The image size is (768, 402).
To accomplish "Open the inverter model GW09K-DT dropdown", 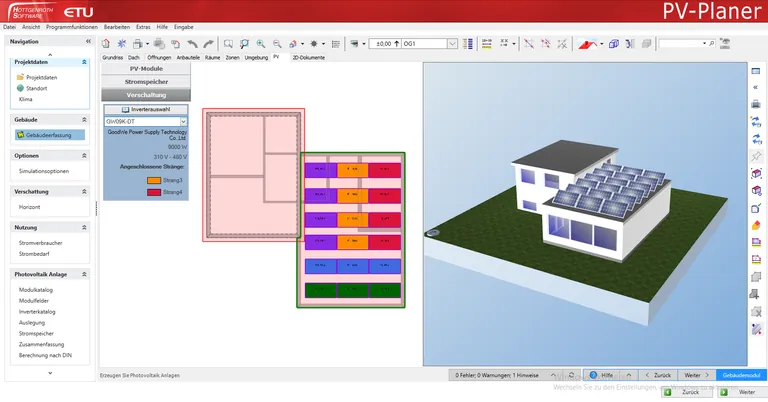I will click(183, 121).
